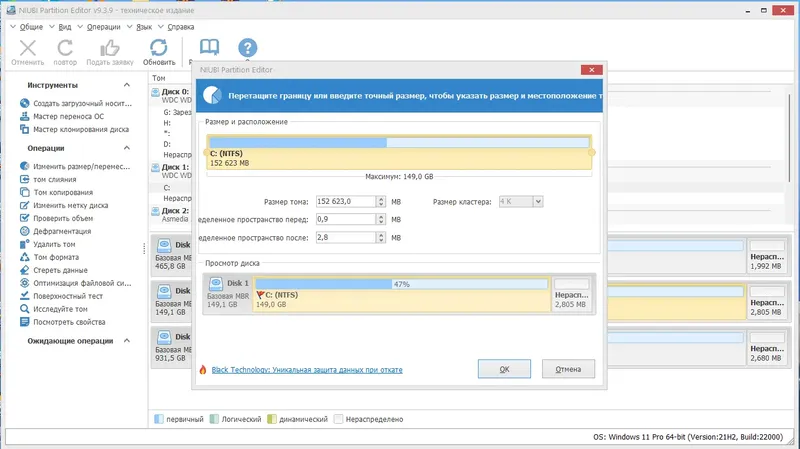Click the Размер тома input field
800x449 pixels.
coord(346,202)
